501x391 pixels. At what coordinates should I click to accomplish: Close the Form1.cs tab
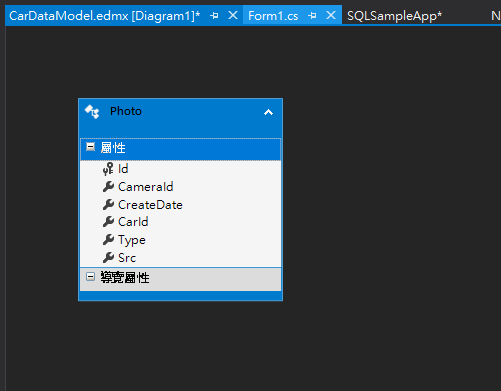point(331,15)
